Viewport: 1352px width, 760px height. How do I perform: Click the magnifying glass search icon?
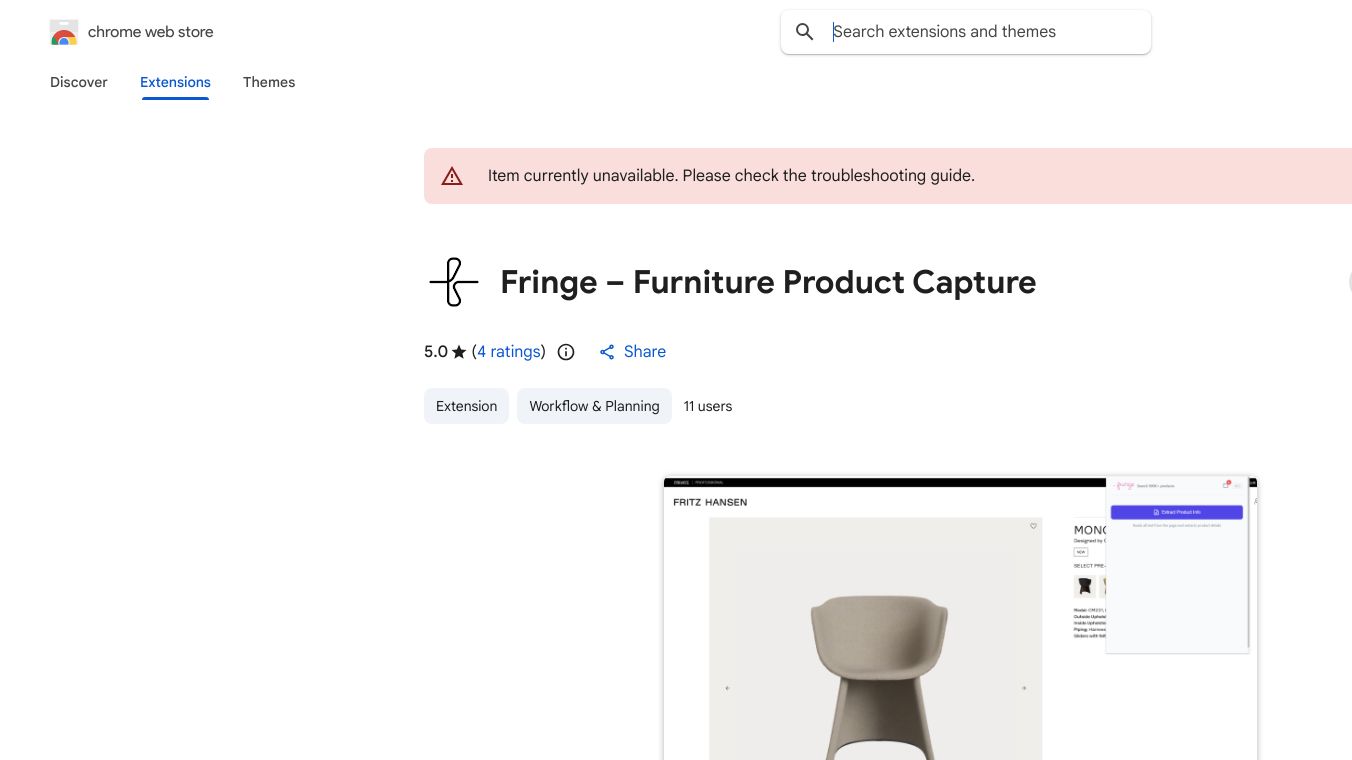805,32
